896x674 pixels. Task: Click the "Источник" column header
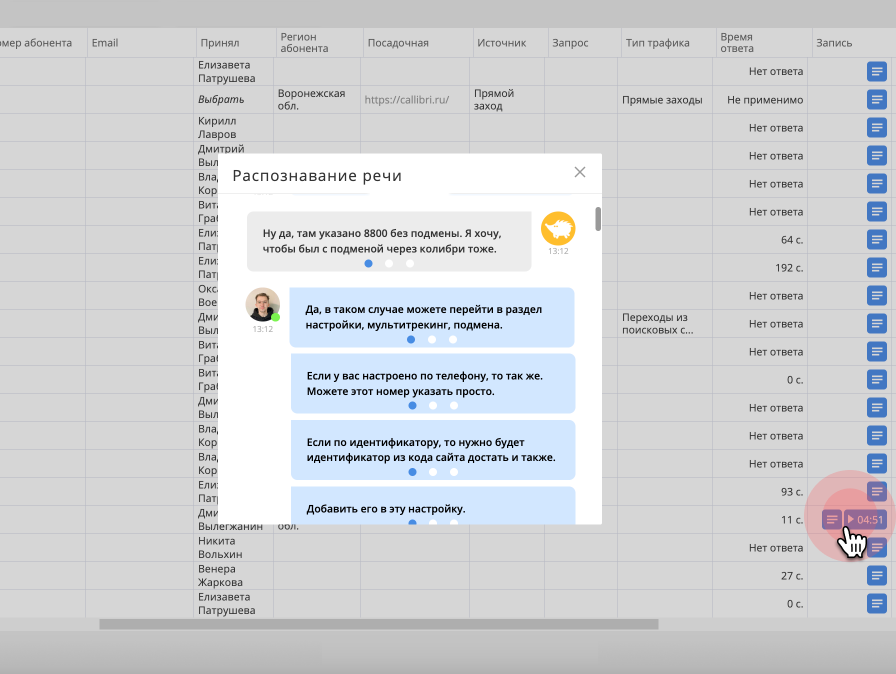point(501,43)
